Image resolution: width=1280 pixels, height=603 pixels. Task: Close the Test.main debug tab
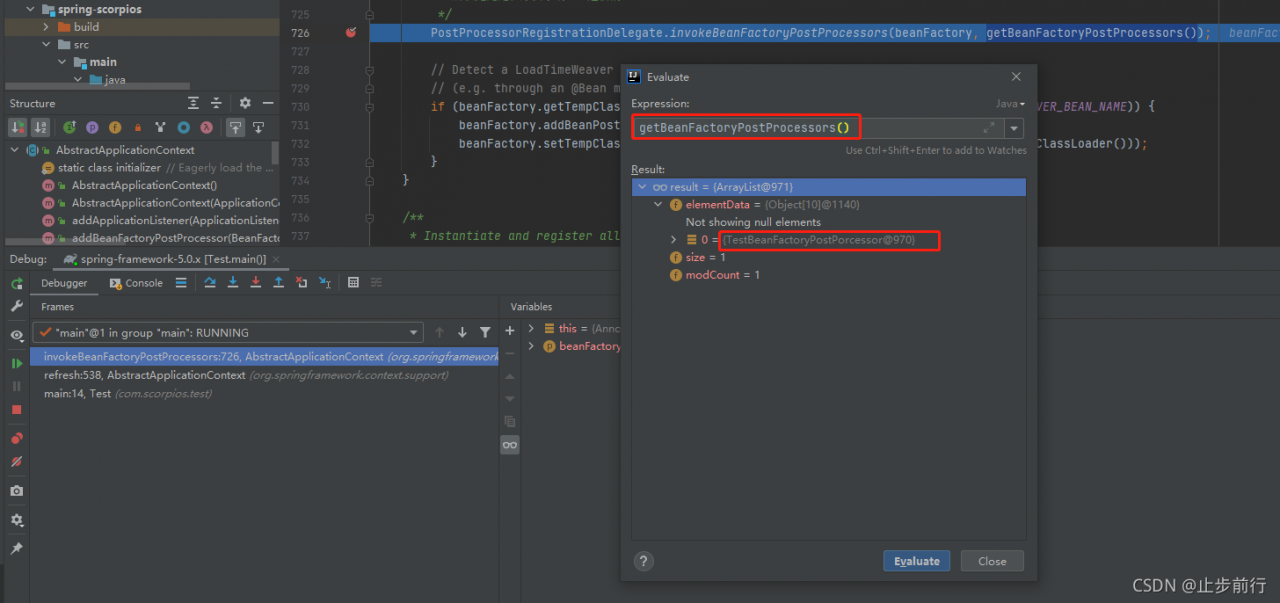274,259
